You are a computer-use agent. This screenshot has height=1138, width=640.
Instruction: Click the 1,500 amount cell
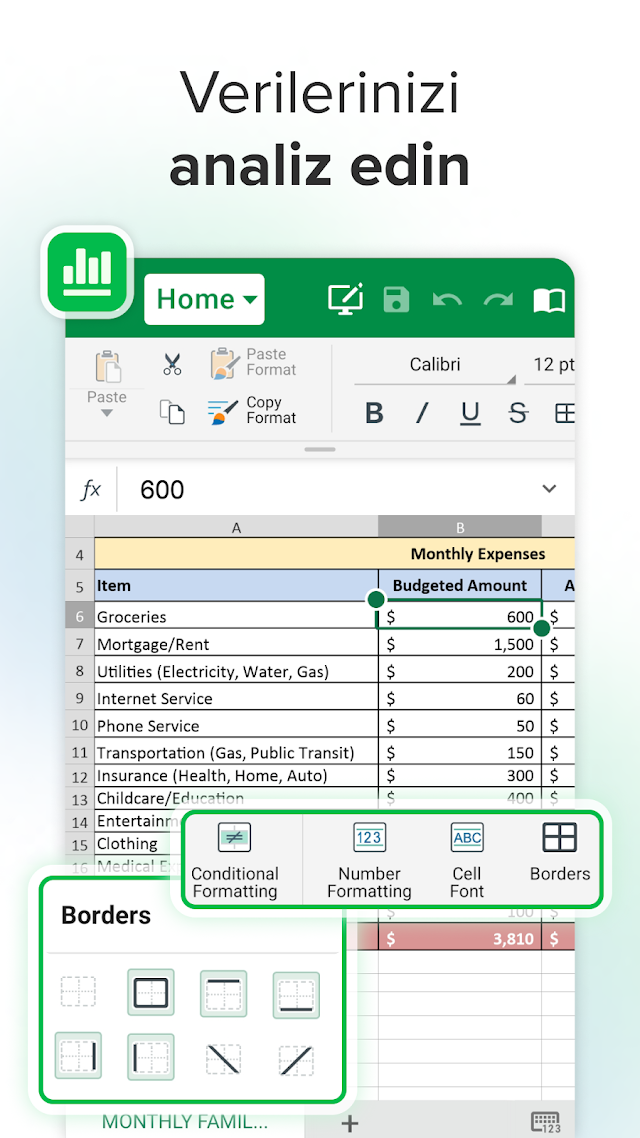(460, 644)
